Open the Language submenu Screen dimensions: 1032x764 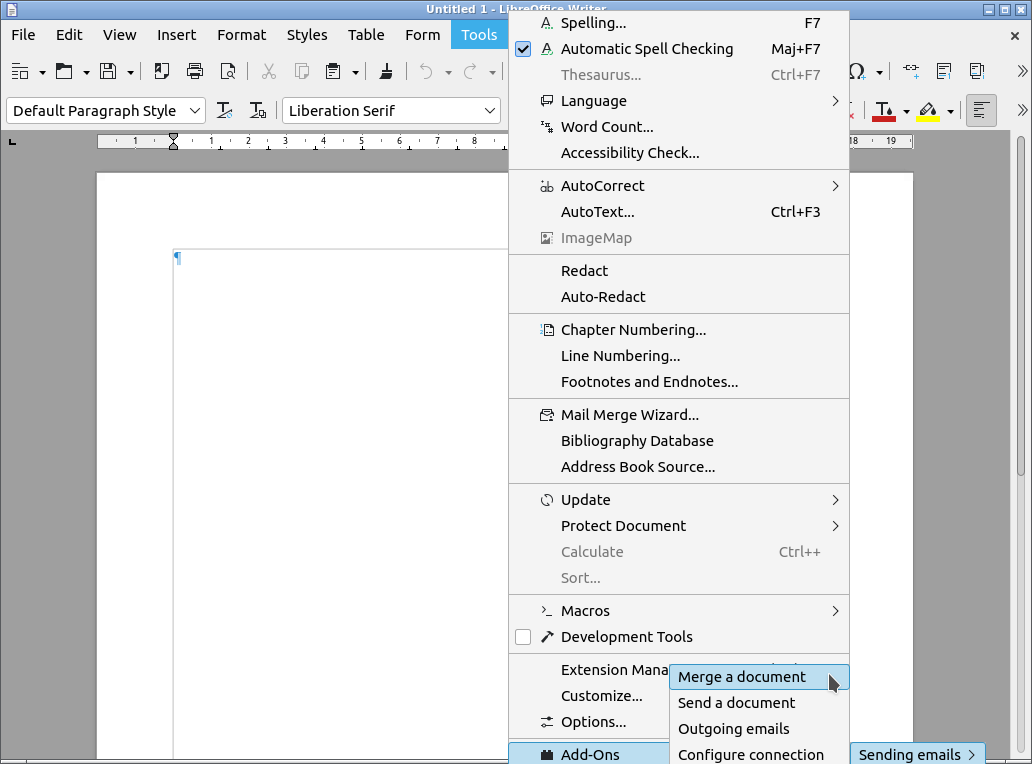pos(679,101)
